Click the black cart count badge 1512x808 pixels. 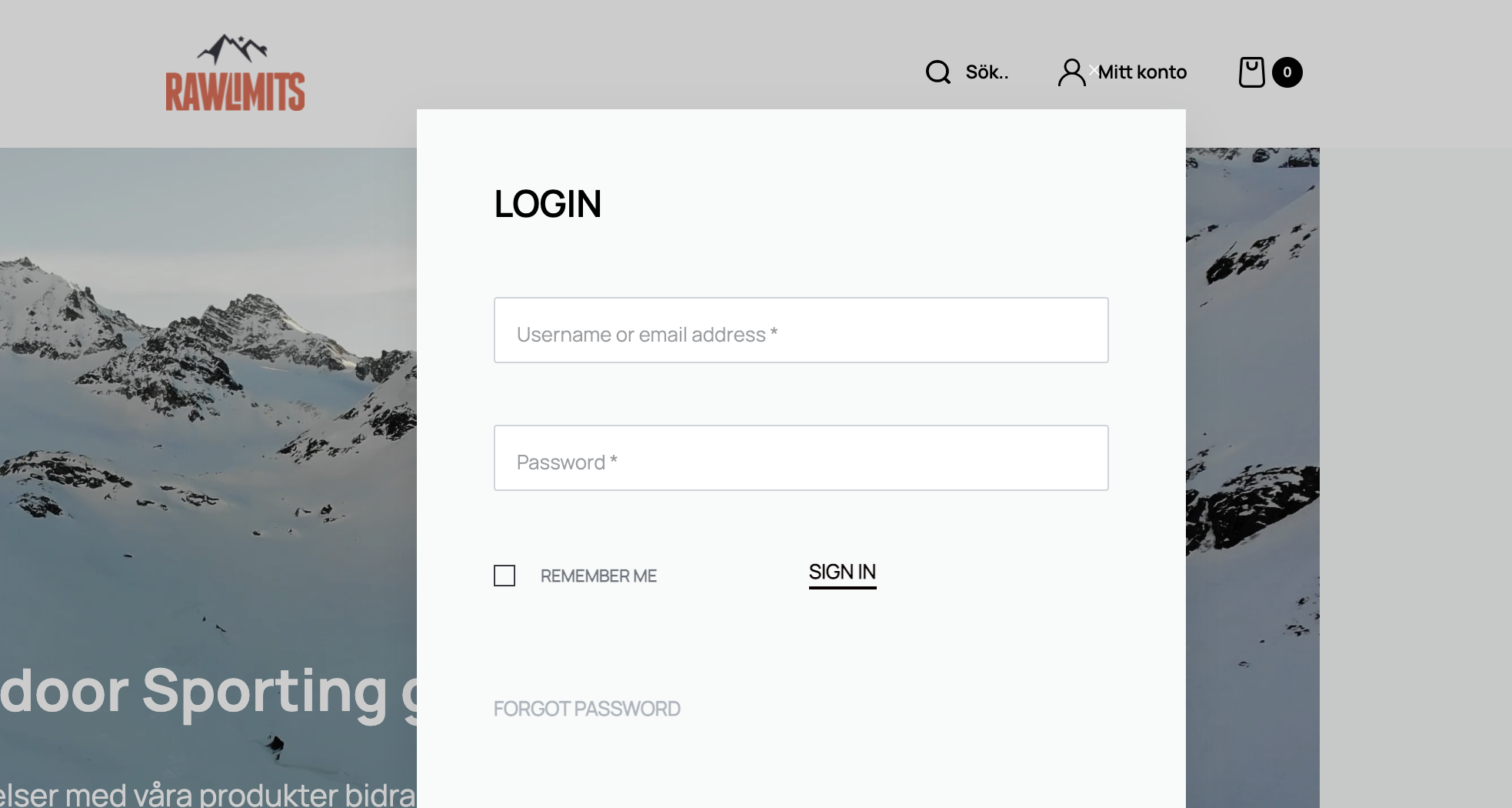(1287, 72)
